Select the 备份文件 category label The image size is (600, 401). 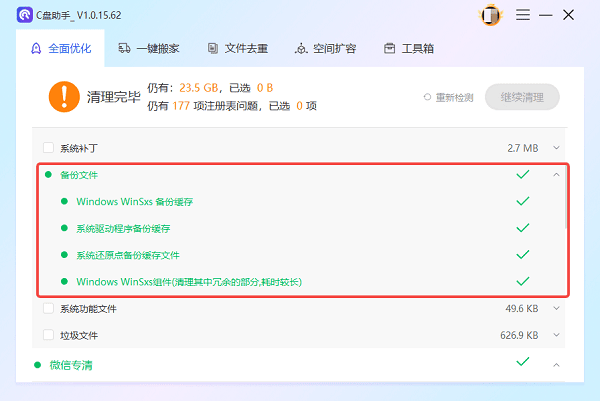click(x=79, y=175)
